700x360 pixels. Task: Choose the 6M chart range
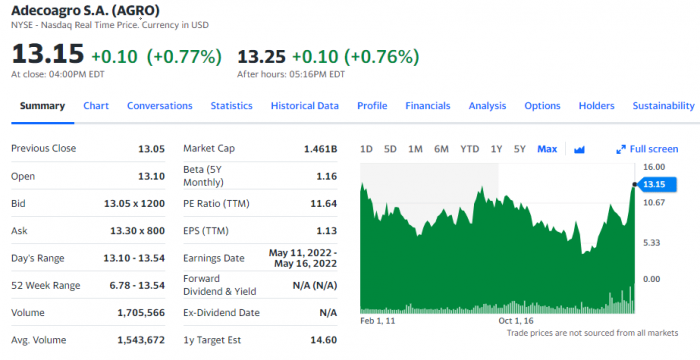pyautogui.click(x=441, y=149)
